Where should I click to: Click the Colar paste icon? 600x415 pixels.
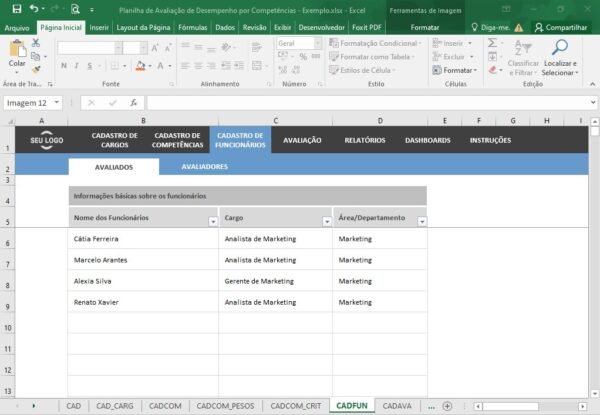coord(17,49)
